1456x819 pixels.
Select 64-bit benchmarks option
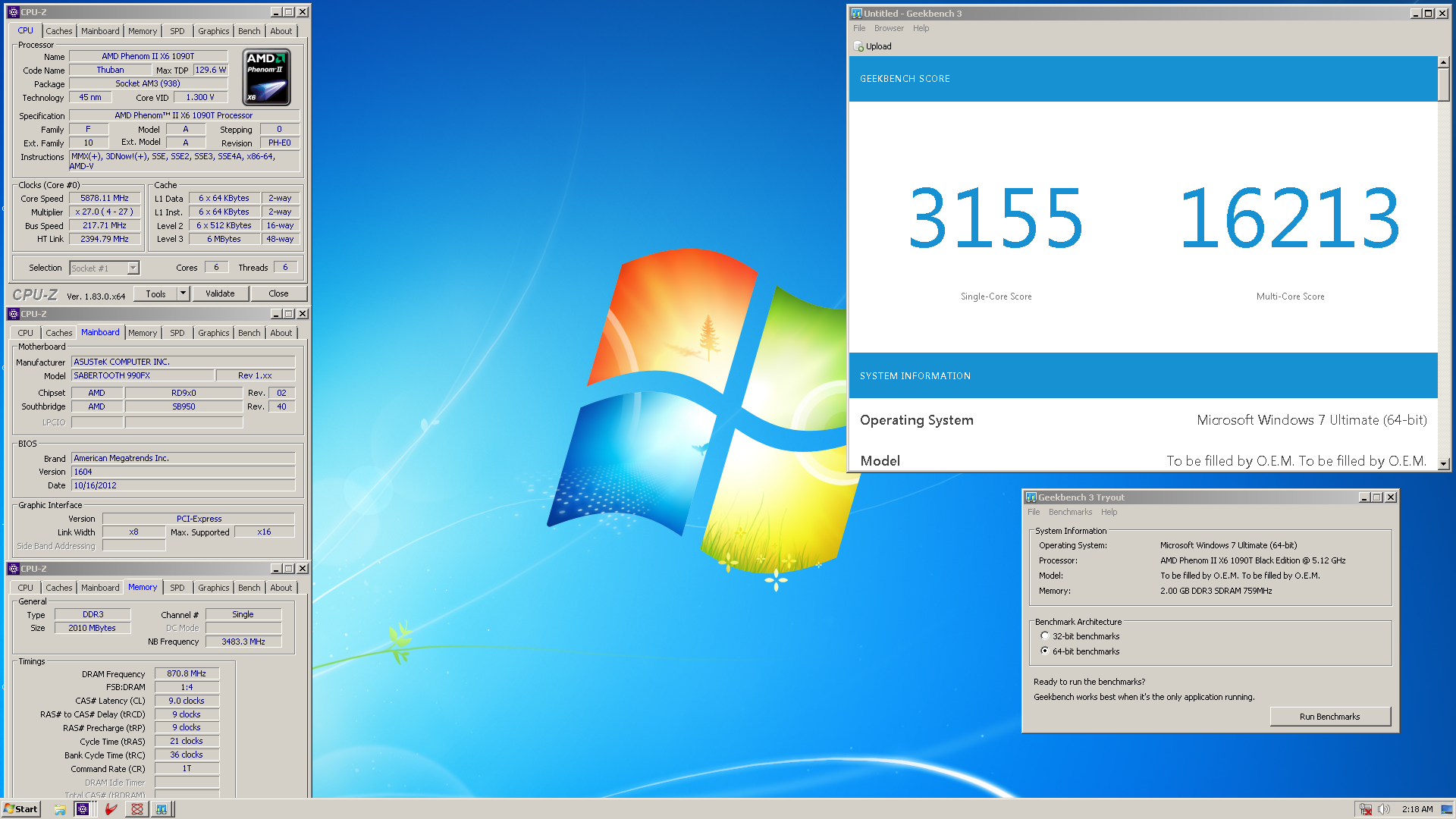click(1045, 651)
